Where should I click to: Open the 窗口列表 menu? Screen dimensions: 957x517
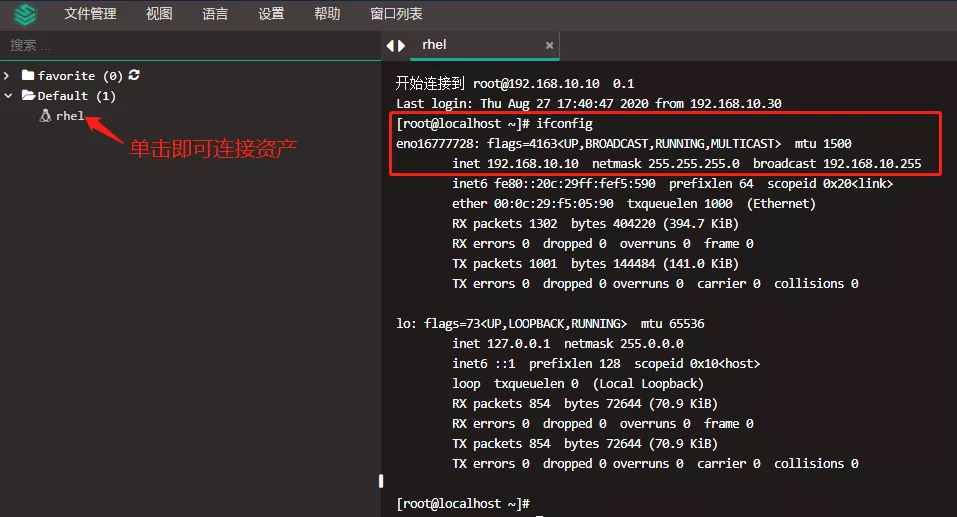click(396, 14)
